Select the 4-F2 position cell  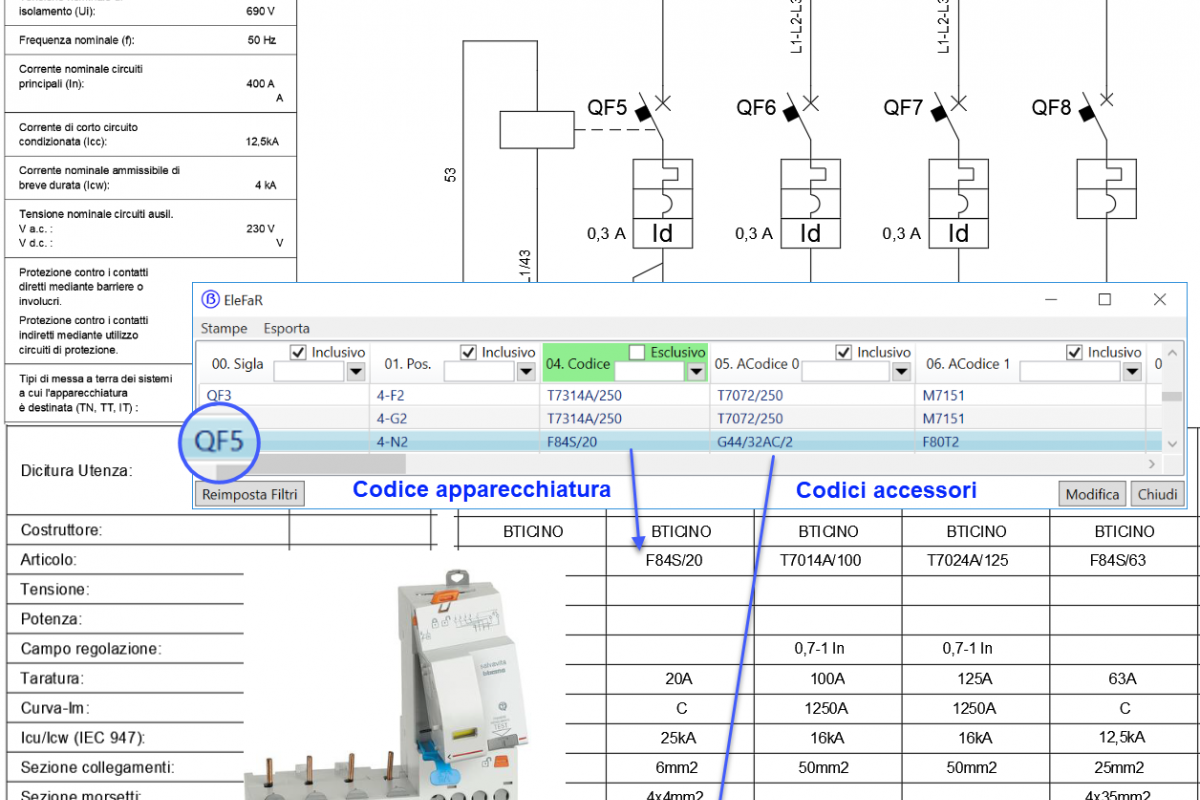[392, 395]
